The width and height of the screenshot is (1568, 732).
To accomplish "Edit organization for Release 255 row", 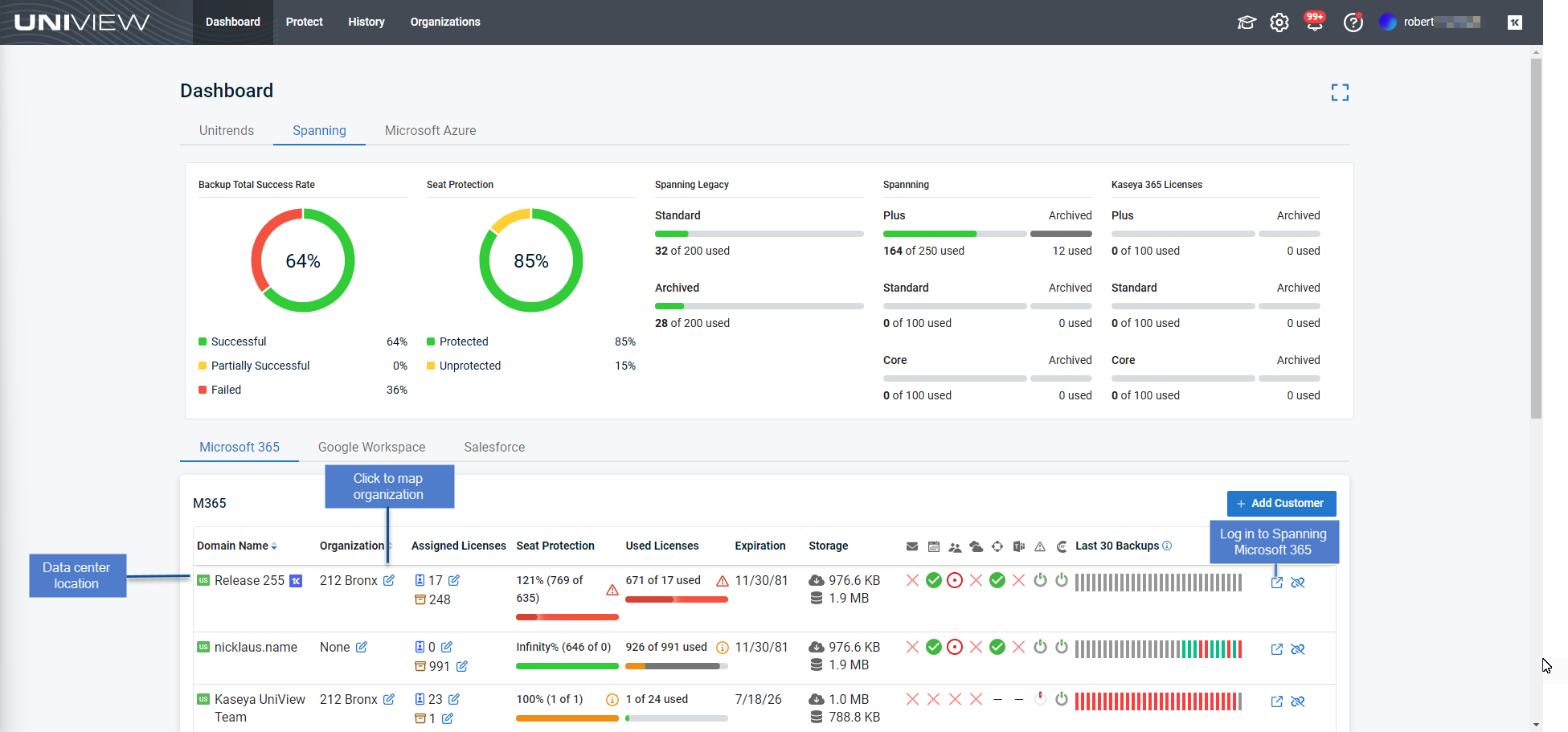I will click(389, 580).
